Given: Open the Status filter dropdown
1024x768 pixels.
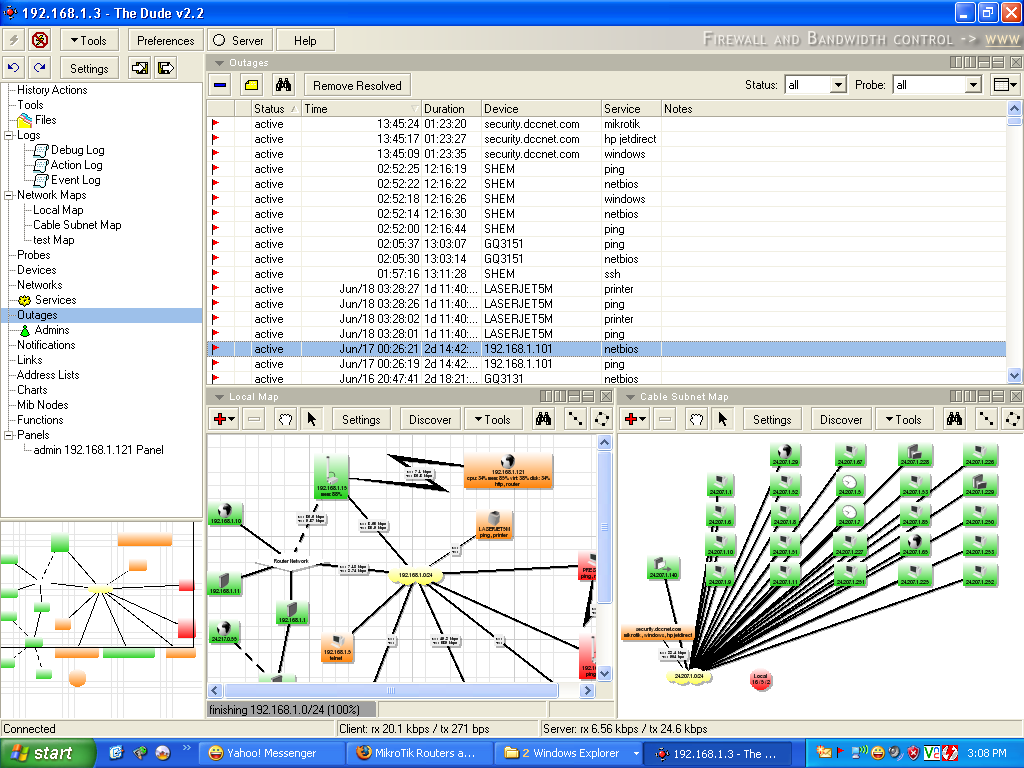Looking at the screenshot, I should (838, 85).
